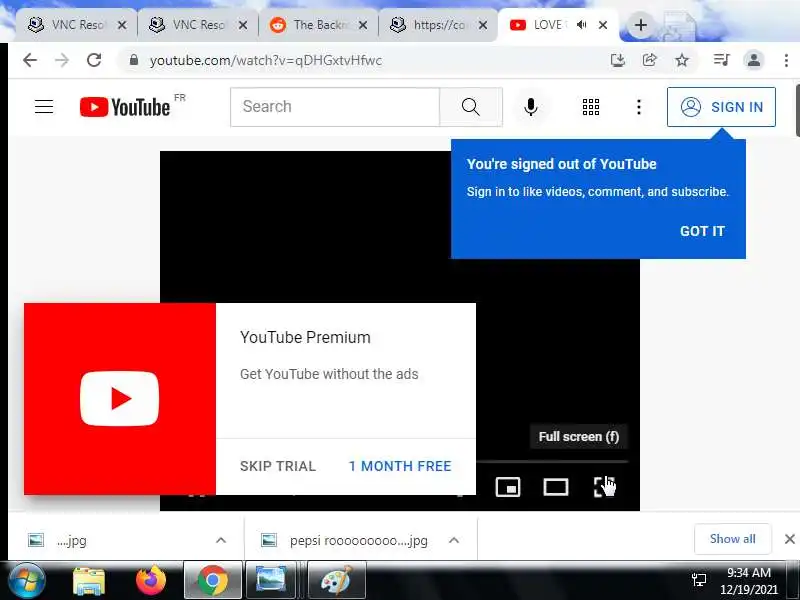This screenshot has height=600, width=800.
Task: Open Chrome's three-dot menu
Action: coord(786,60)
